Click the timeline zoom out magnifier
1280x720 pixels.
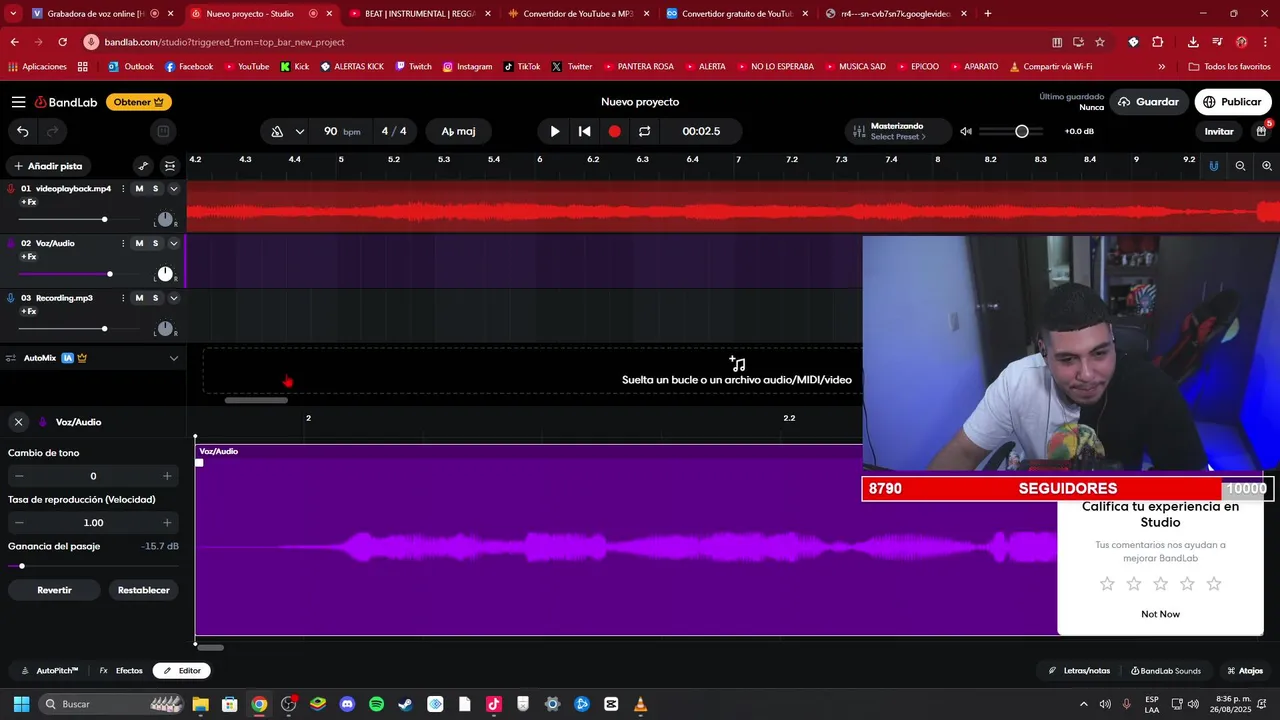tap(1240, 166)
